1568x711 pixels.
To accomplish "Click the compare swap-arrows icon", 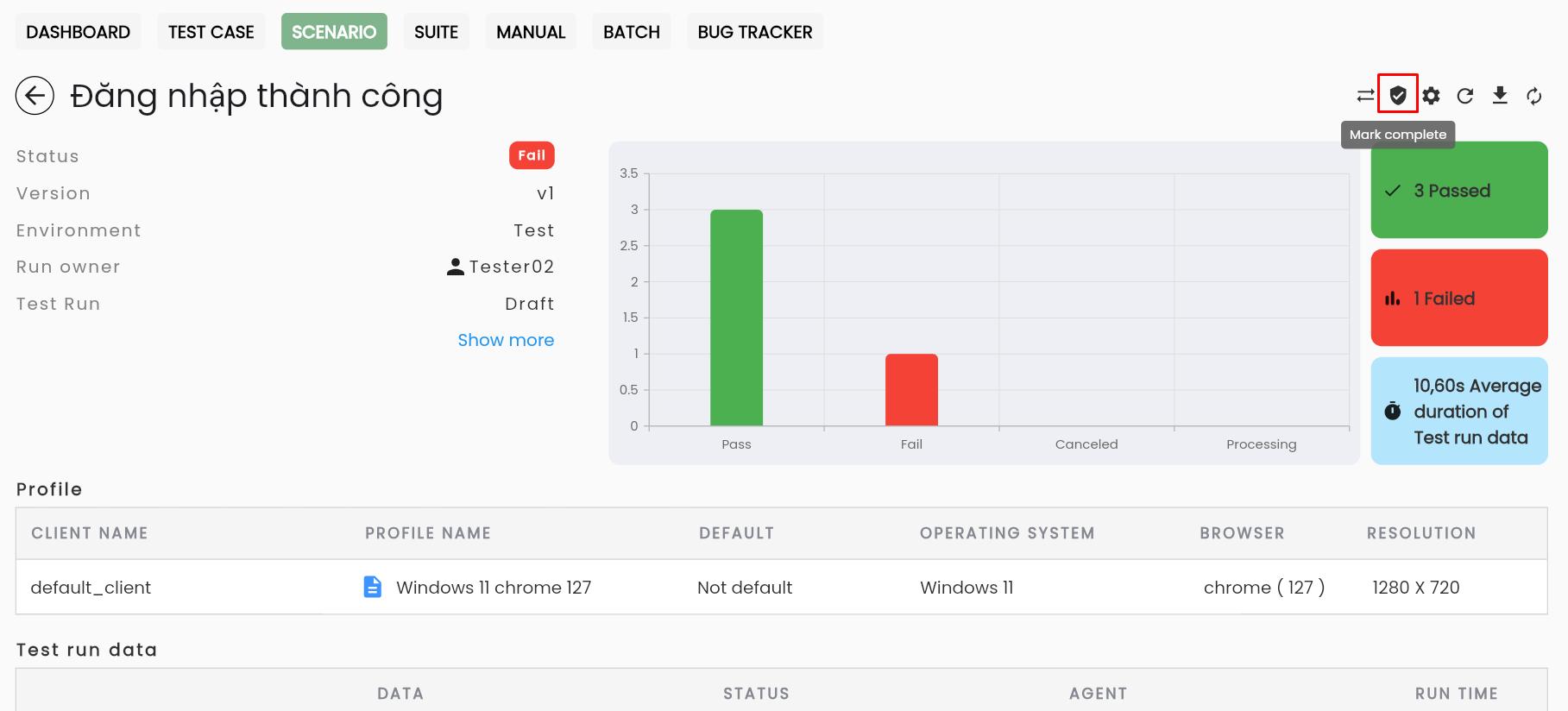I will point(1365,96).
